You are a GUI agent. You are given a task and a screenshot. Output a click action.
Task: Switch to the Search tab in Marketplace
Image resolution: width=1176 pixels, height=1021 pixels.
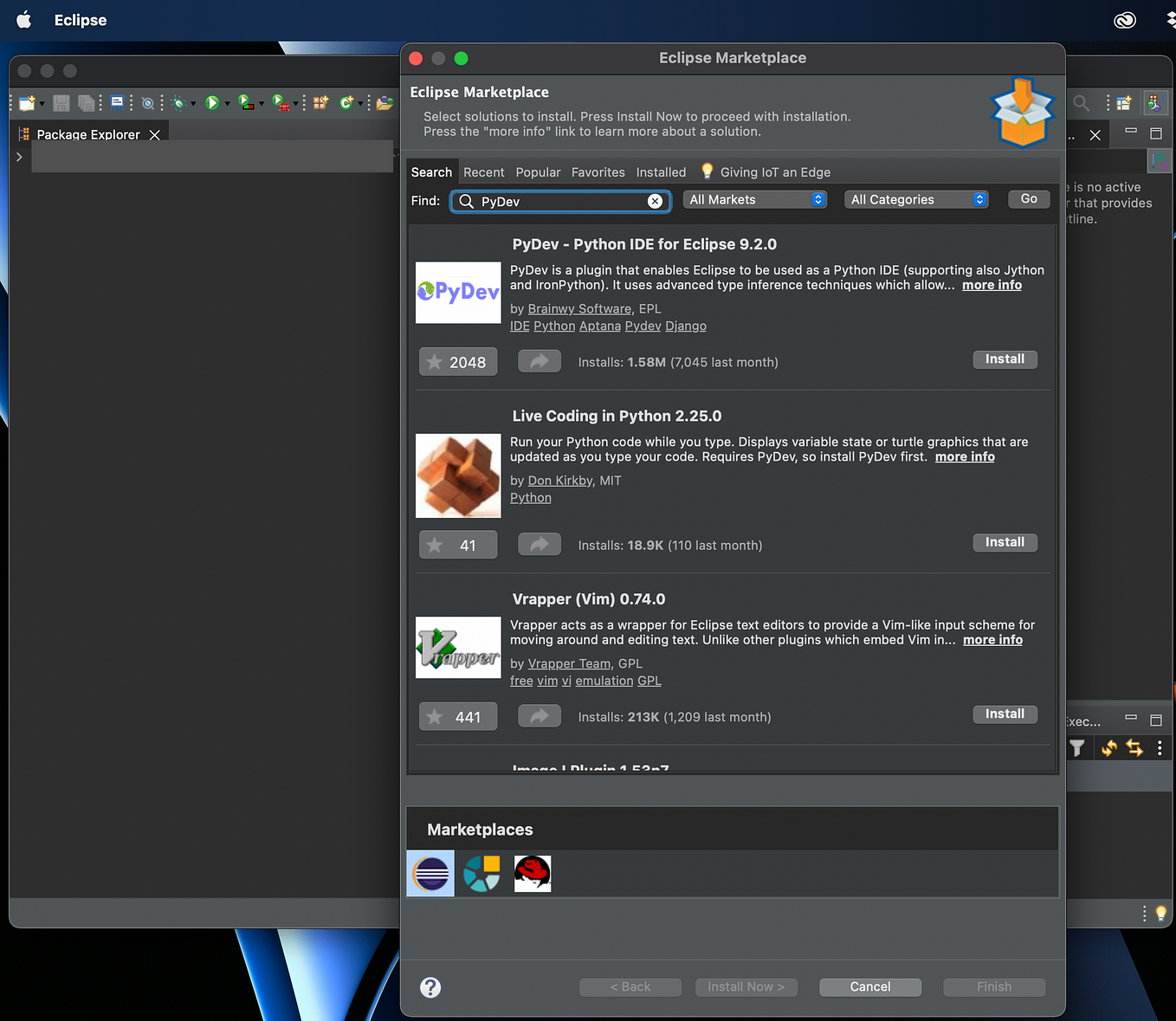(x=431, y=172)
